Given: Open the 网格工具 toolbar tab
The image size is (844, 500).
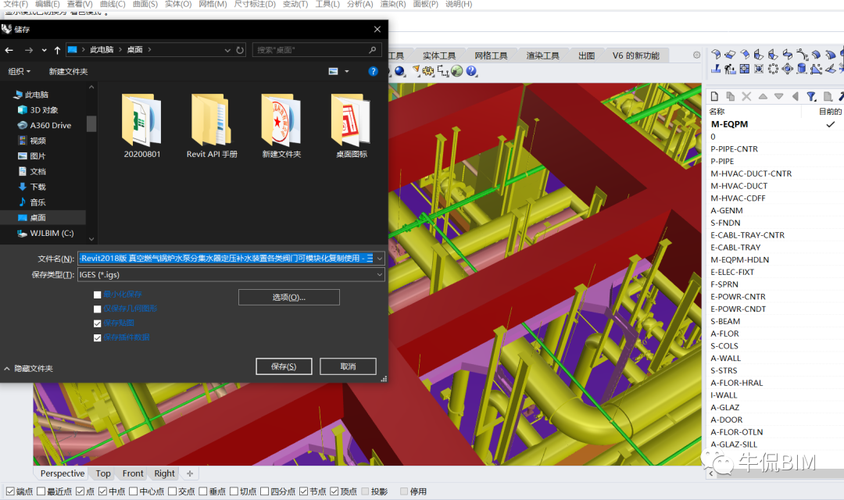Looking at the screenshot, I should pos(491,55).
